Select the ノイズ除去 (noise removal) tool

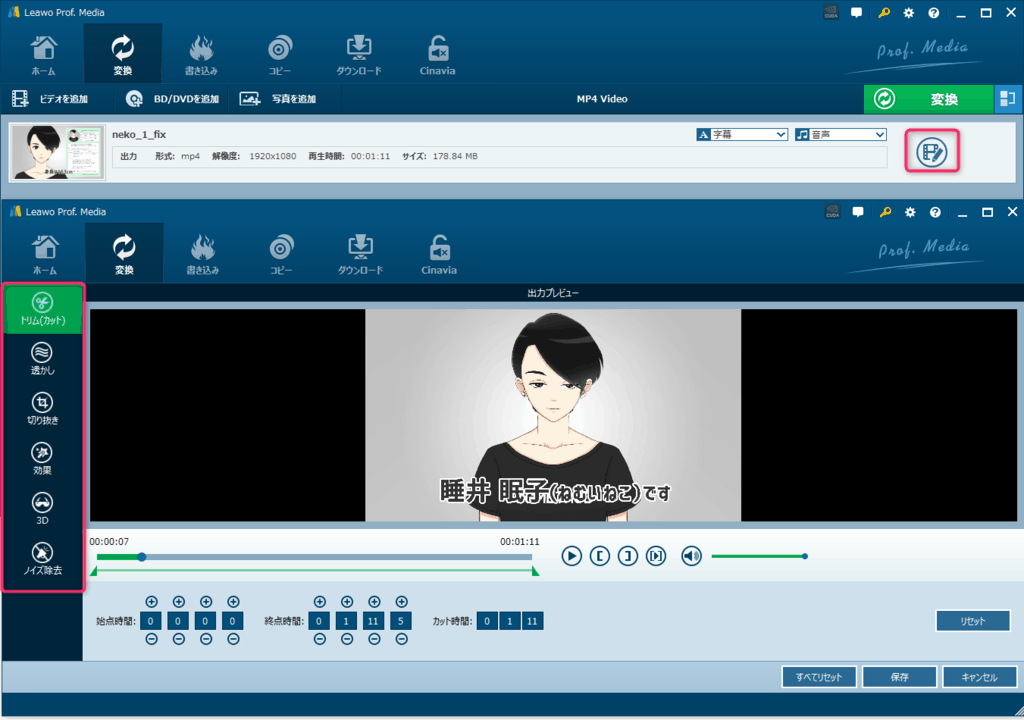pyautogui.click(x=42, y=558)
